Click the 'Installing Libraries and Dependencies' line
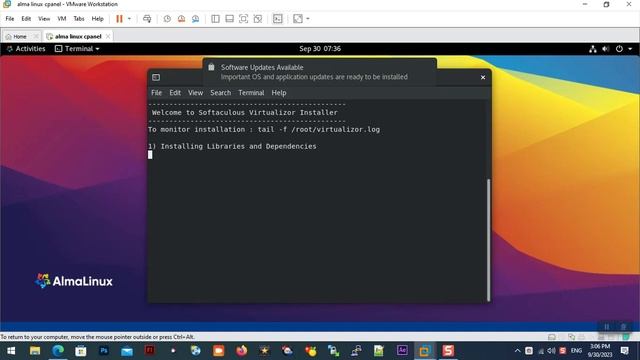The height and width of the screenshot is (360, 640). coord(232,146)
